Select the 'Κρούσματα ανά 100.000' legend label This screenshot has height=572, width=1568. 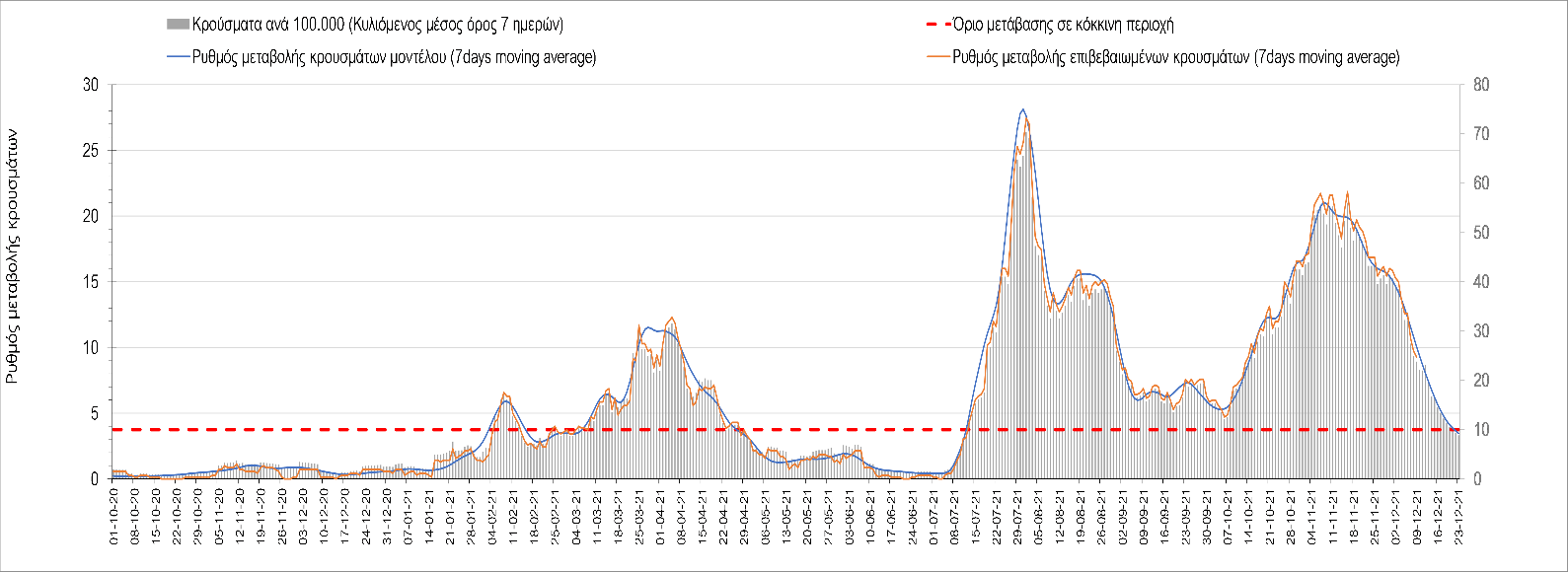pos(377,25)
